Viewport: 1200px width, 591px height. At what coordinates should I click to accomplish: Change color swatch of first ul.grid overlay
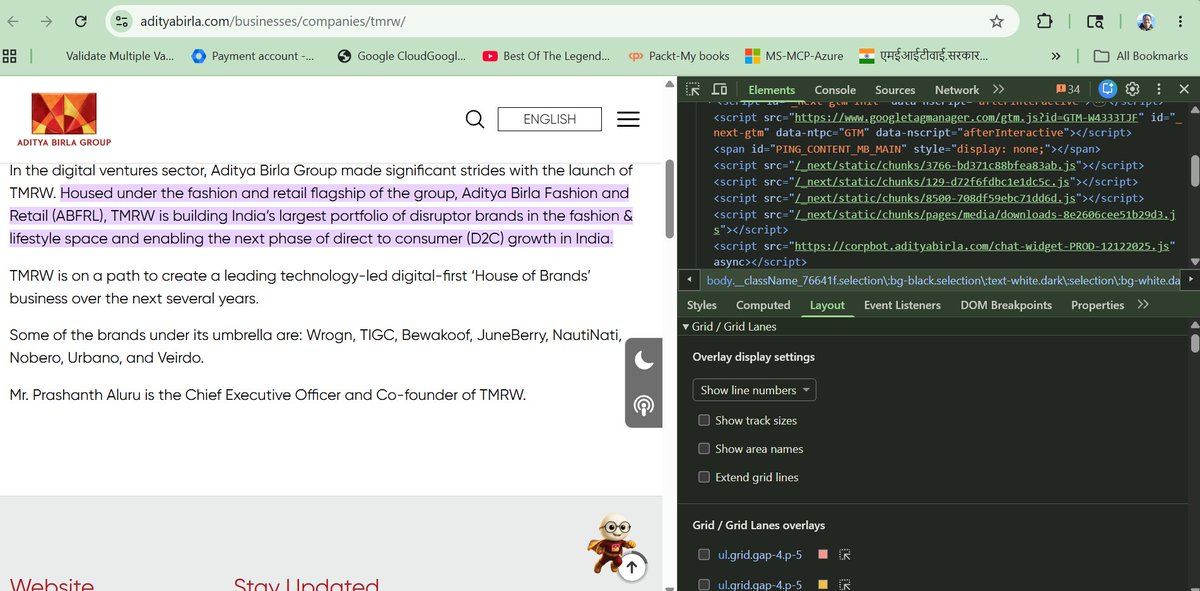tap(823, 555)
